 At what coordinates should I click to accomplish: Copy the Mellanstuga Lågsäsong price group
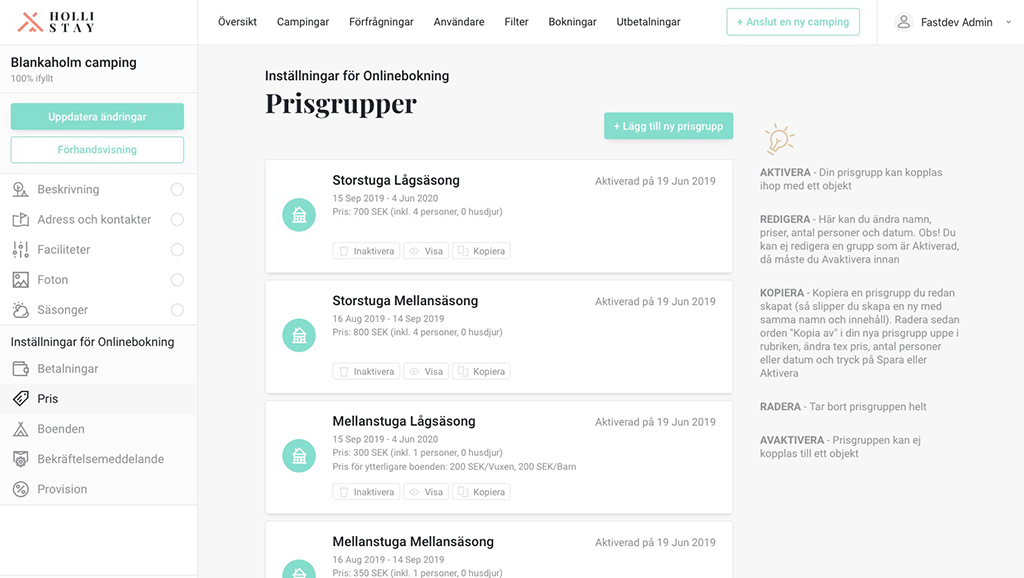481,492
